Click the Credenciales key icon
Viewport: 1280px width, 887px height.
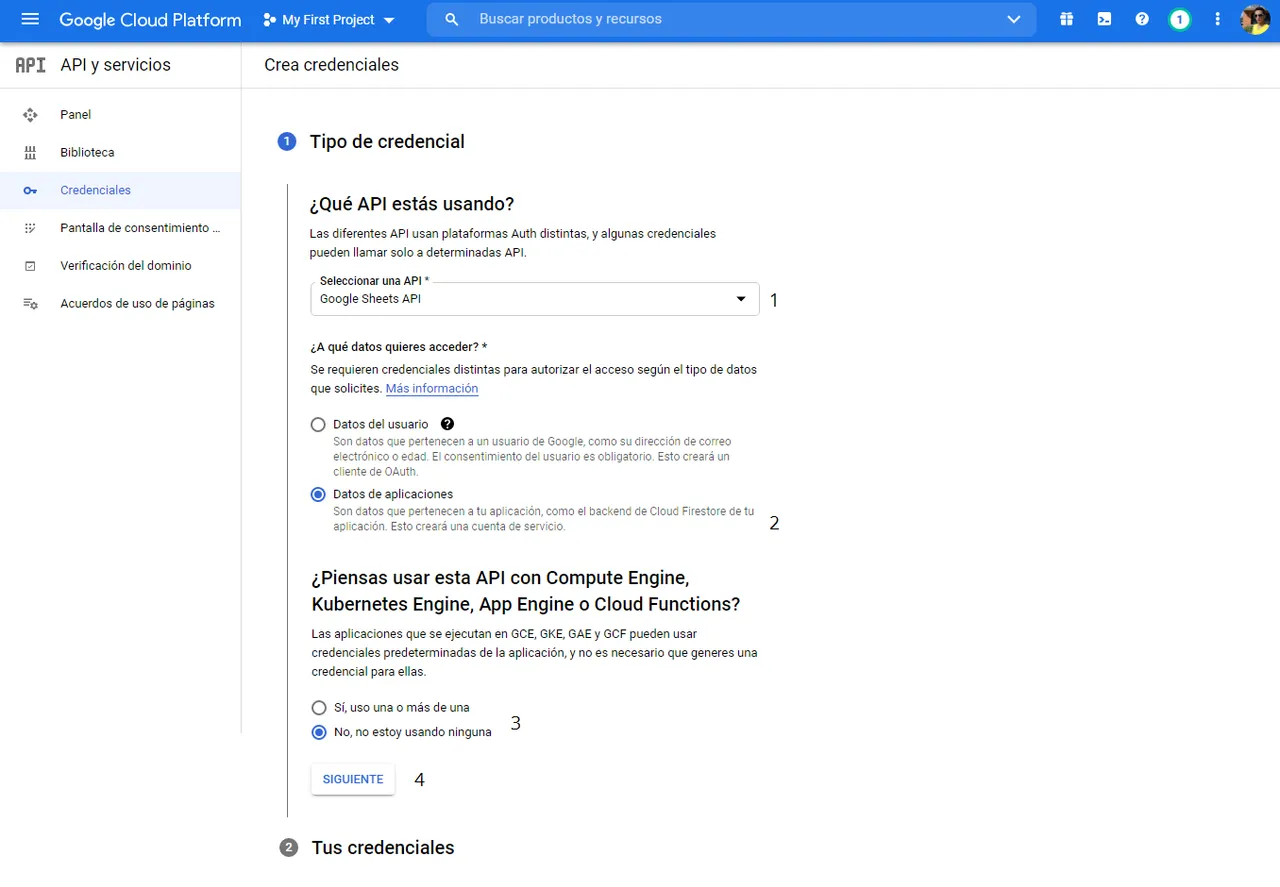(x=30, y=191)
